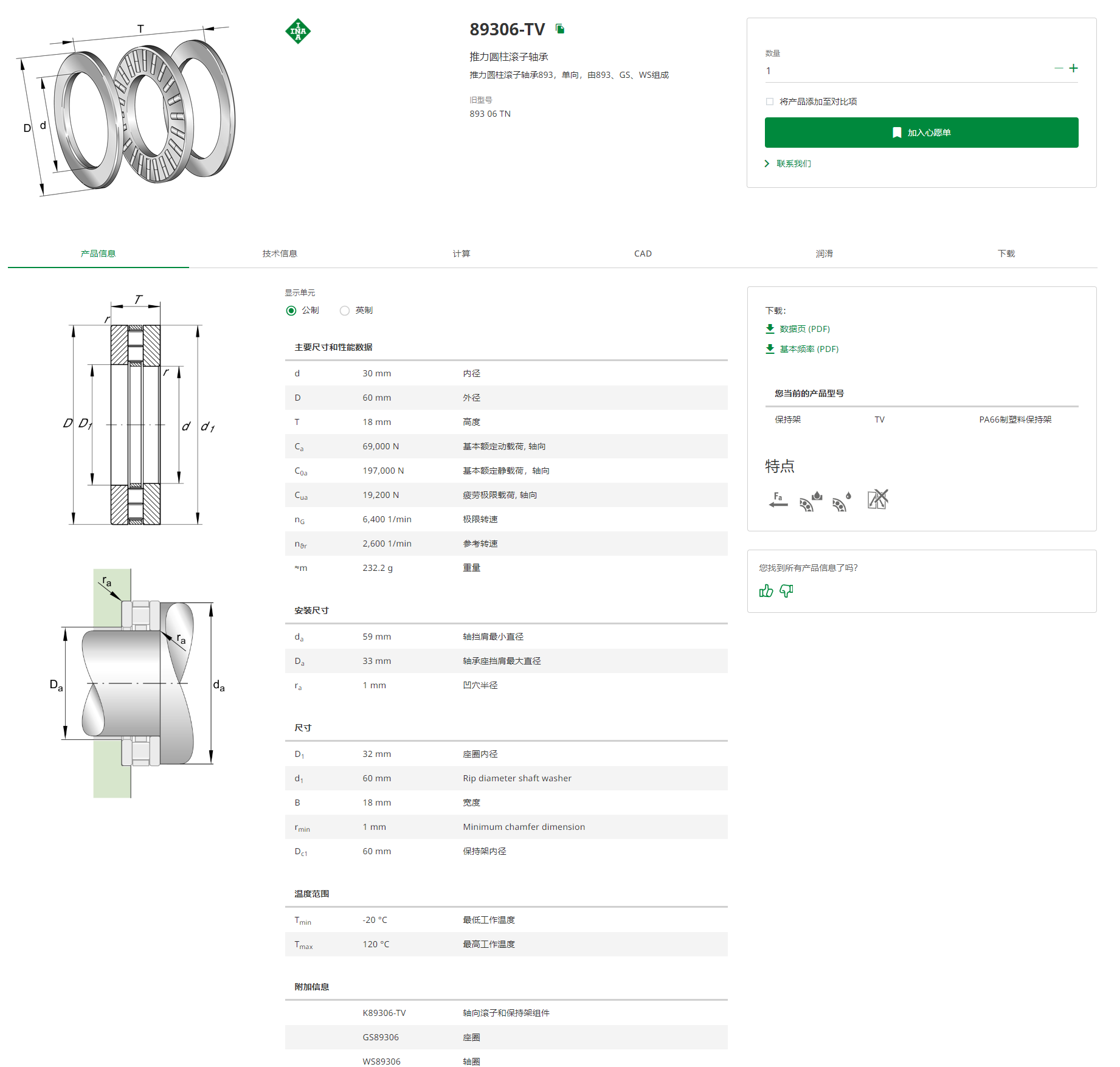The width and height of the screenshot is (1120, 1067).
Task: Click the thumbs down feedback icon
Action: [x=787, y=590]
